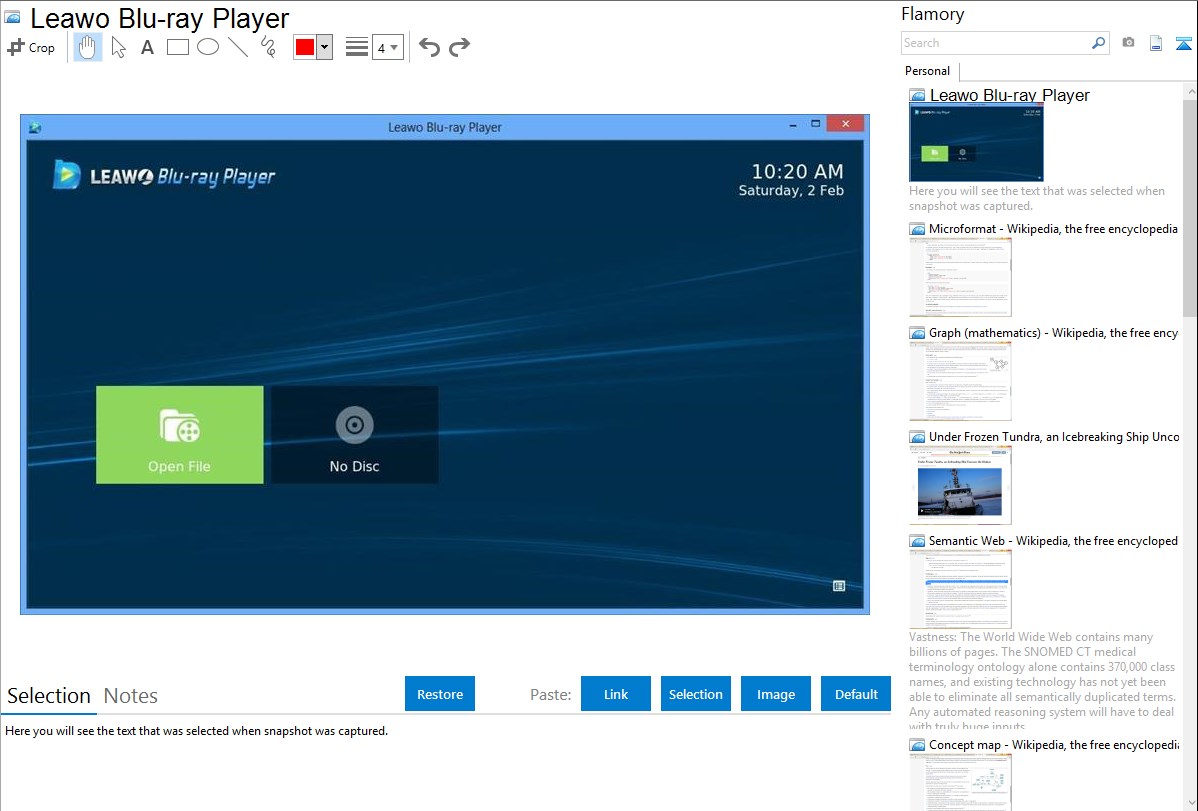This screenshot has height=811, width=1198.
Task: Choose the arrow pointer tool
Action: click(x=118, y=47)
